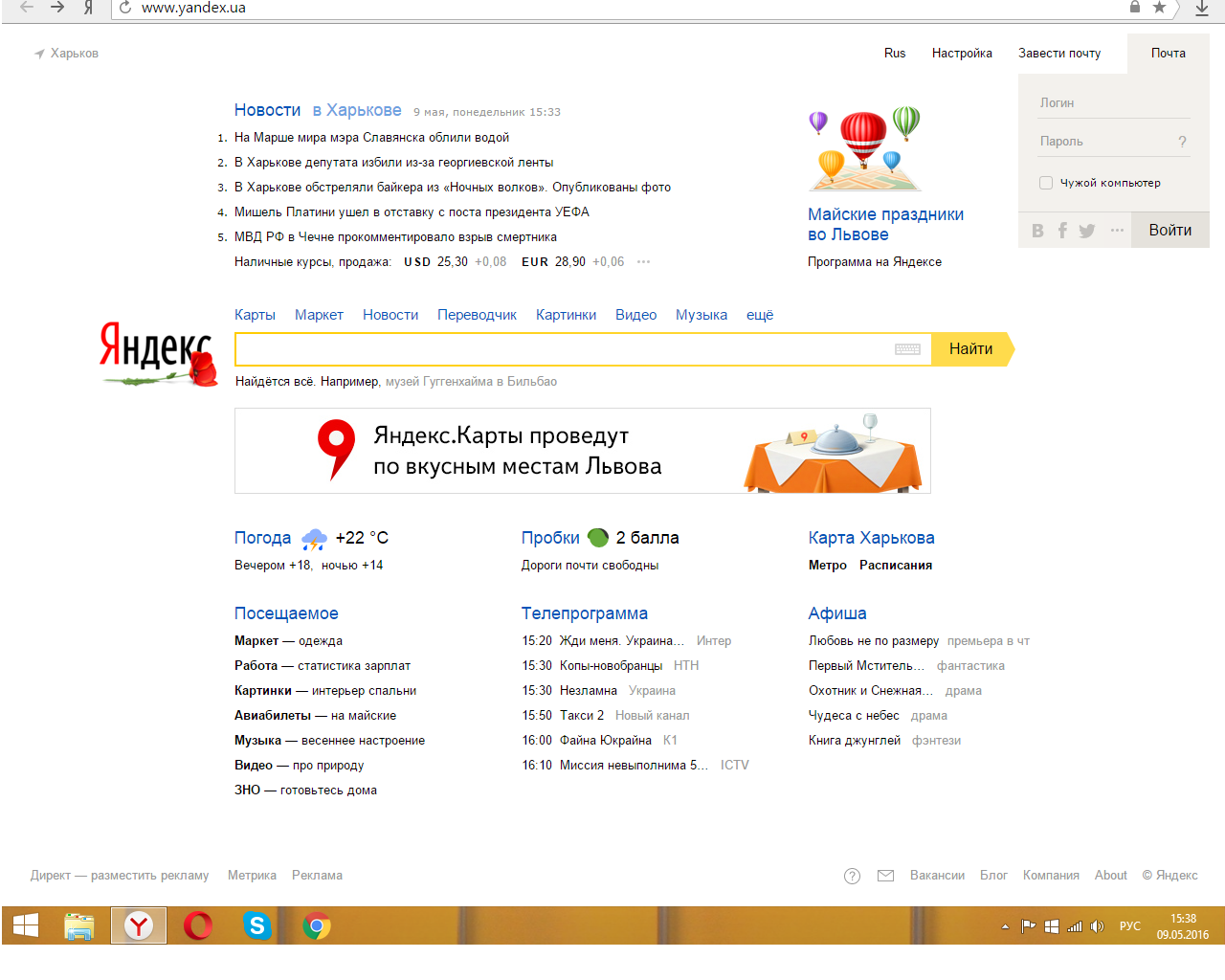Screen dimensions: 1225x980
Task: Open the 'Афиша' heading link
Action: click(837, 613)
